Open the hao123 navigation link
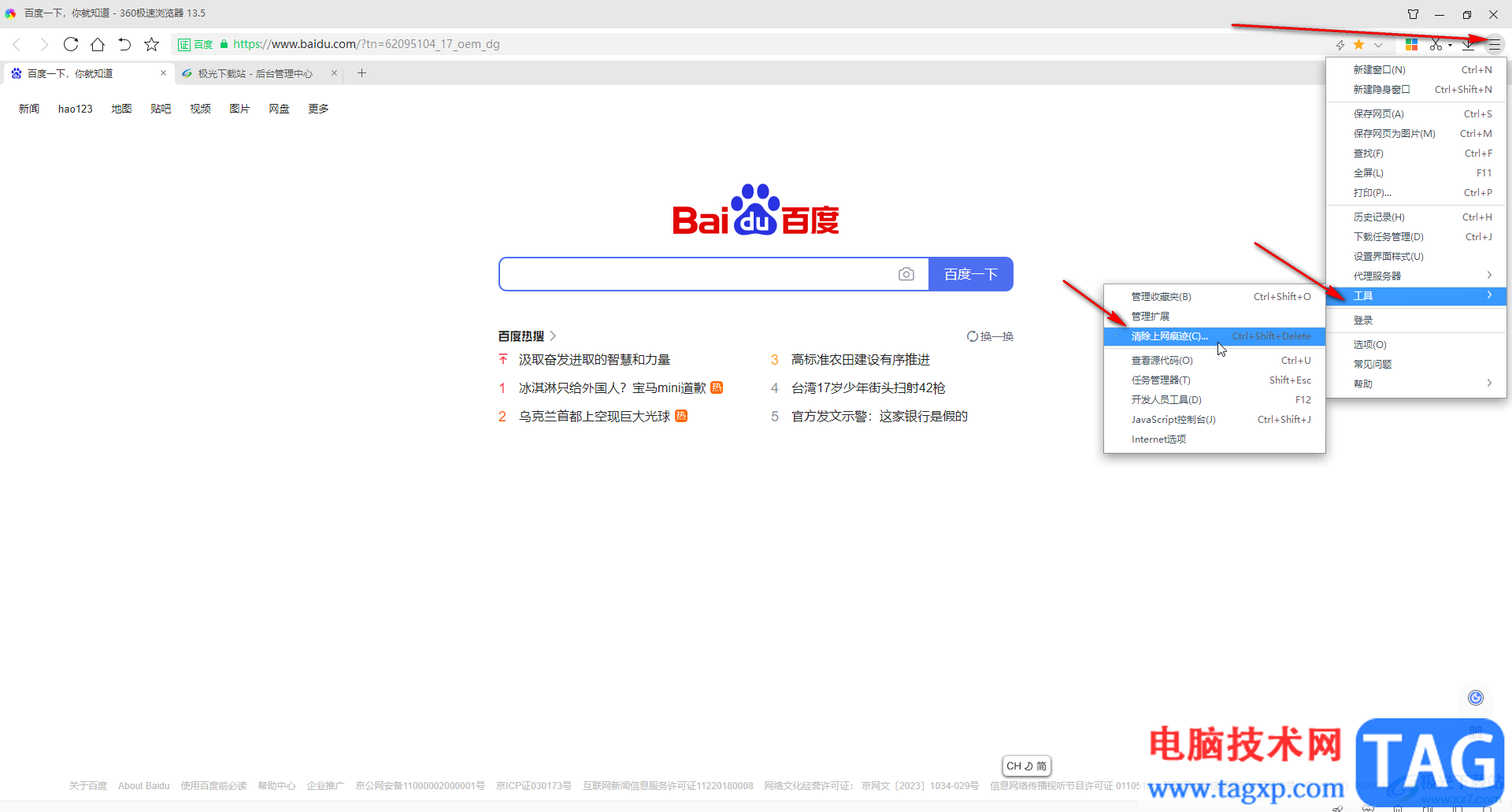Screen dimensions: 1512x812 (x=76, y=109)
